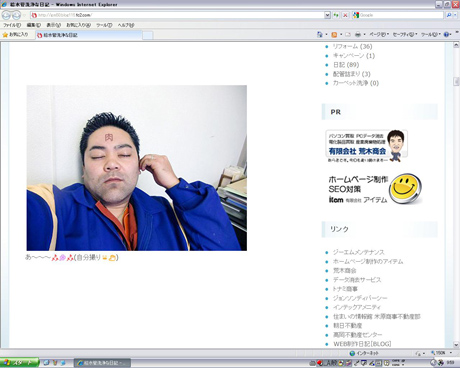Click the blue Help icon in command bar
Image resolution: width=460 pixels, height=368 pixels.
pyautogui.click(x=446, y=35)
